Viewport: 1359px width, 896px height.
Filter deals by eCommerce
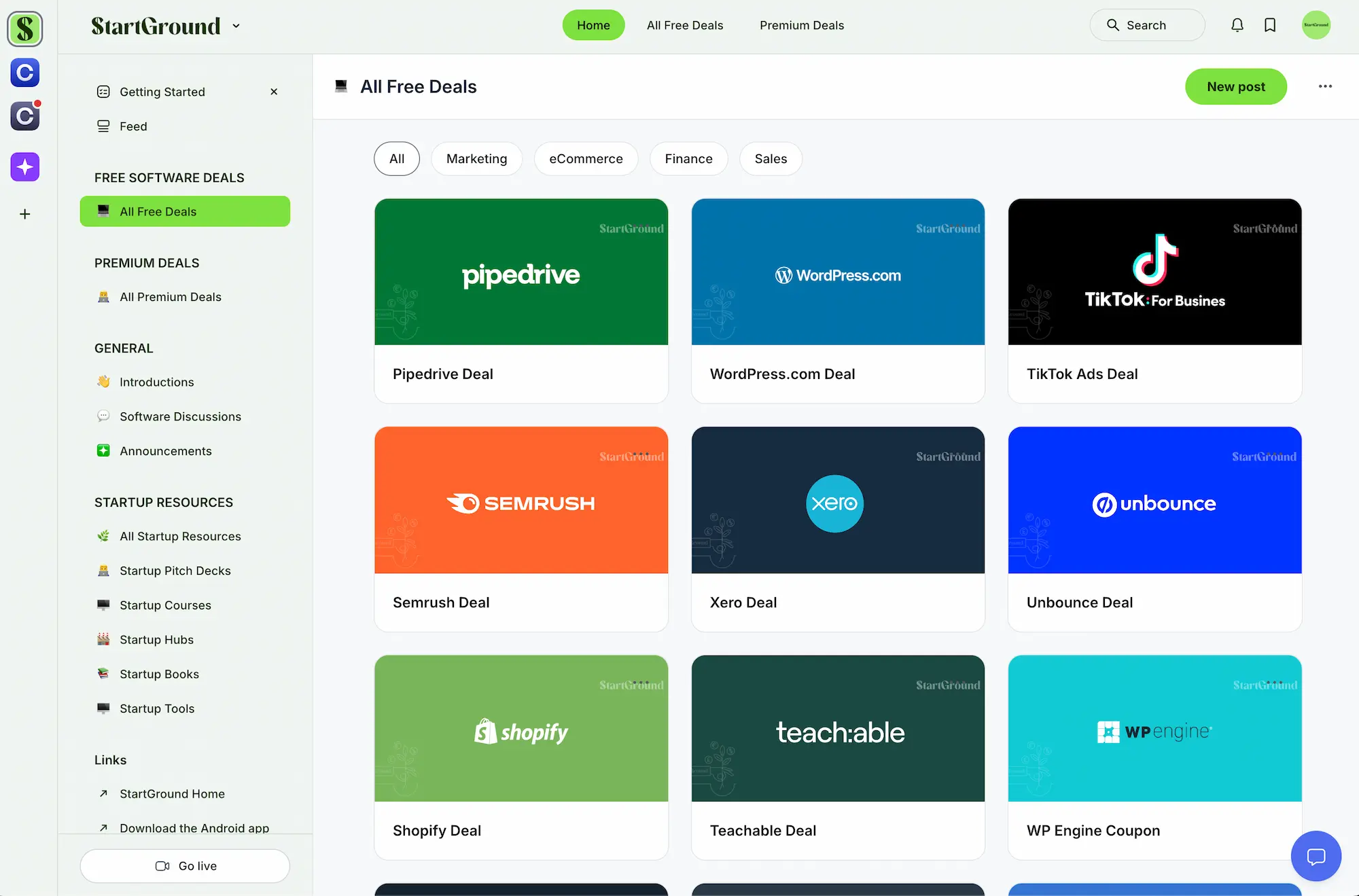[x=586, y=158]
